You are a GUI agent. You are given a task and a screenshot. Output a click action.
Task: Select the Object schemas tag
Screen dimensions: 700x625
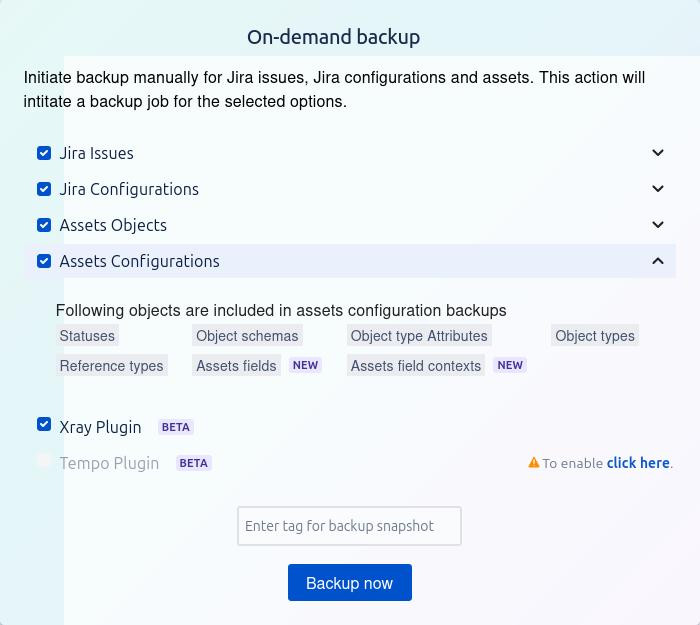pyautogui.click(x=247, y=336)
